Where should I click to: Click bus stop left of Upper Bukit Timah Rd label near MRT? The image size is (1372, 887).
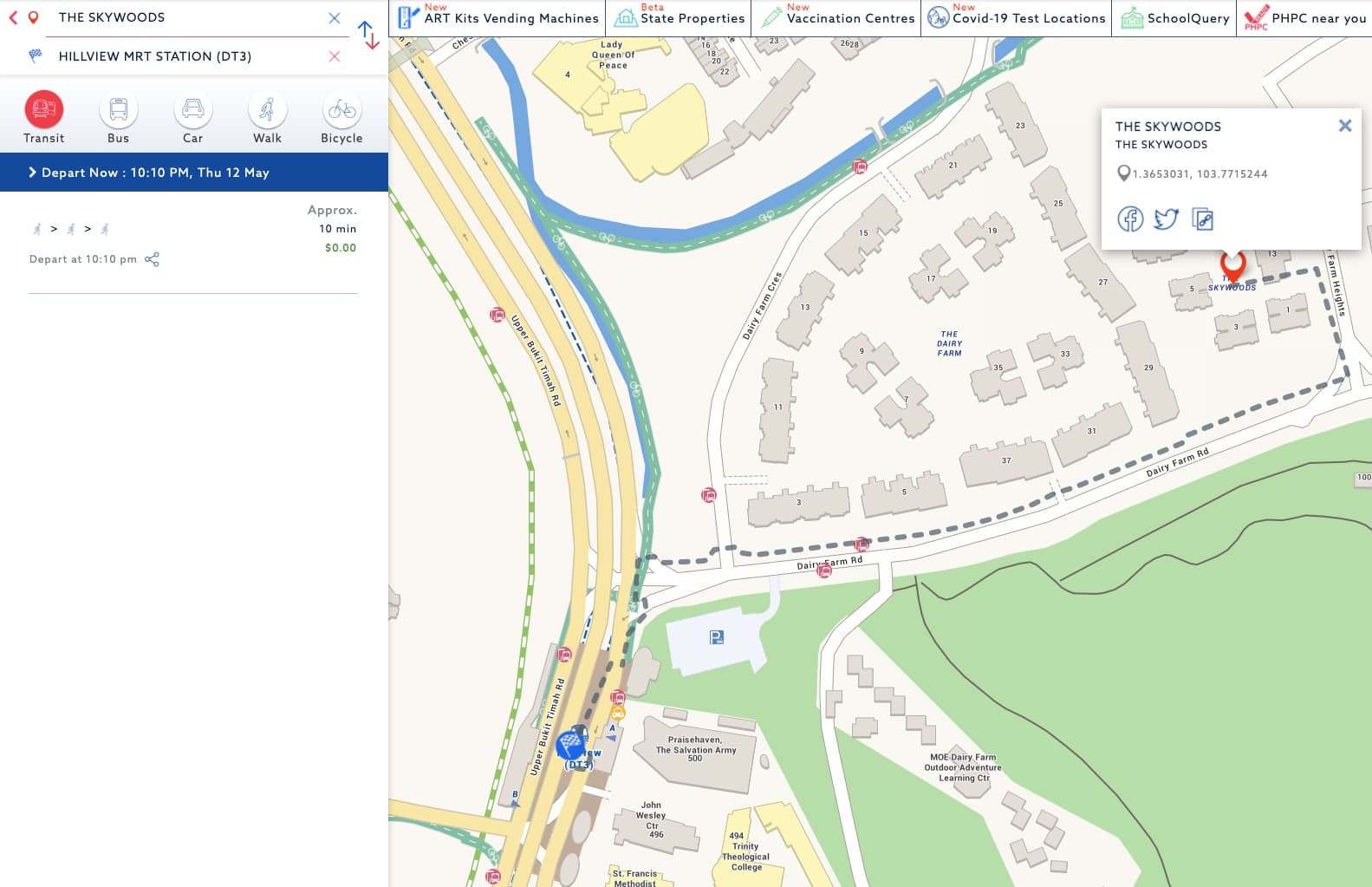pyautogui.click(x=564, y=655)
